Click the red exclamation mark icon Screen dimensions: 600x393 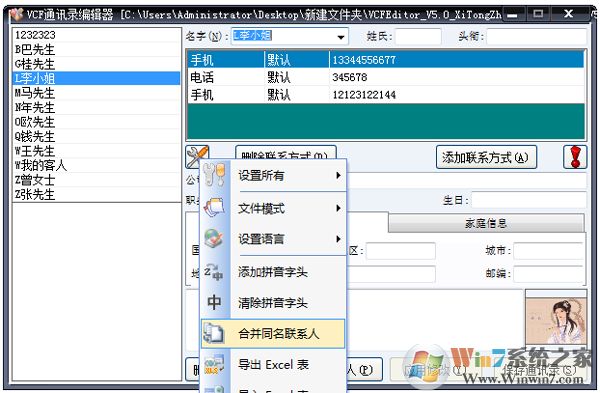click(575, 157)
